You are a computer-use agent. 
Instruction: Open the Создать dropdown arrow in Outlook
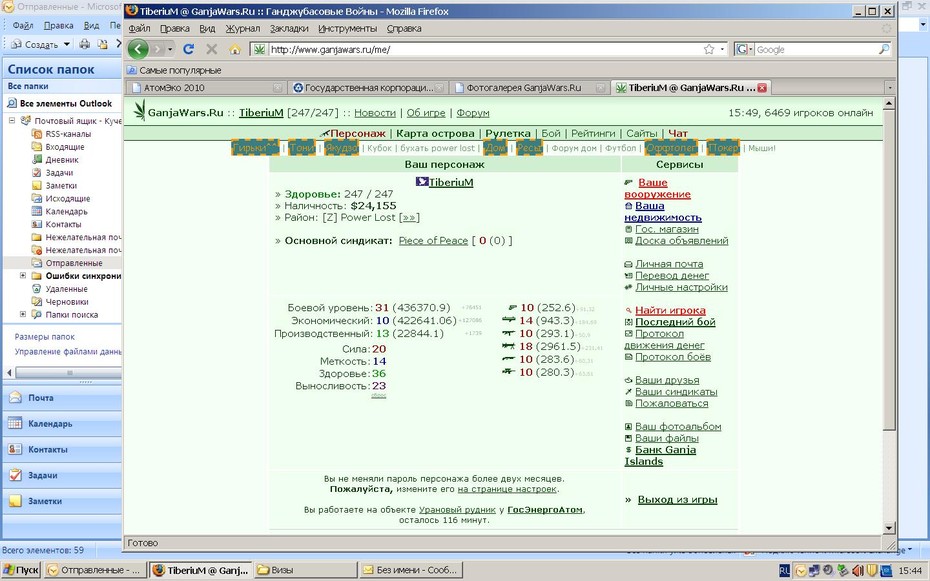click(x=67, y=44)
